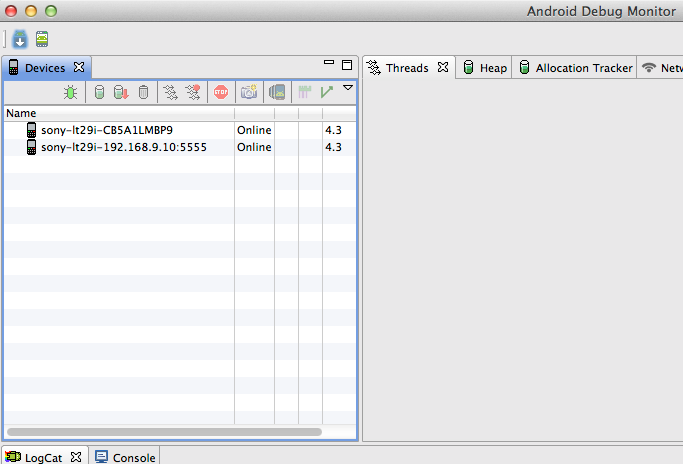Select device sony-lt29i-CB5A1LMBP9
This screenshot has height=464, width=683.
[106, 130]
